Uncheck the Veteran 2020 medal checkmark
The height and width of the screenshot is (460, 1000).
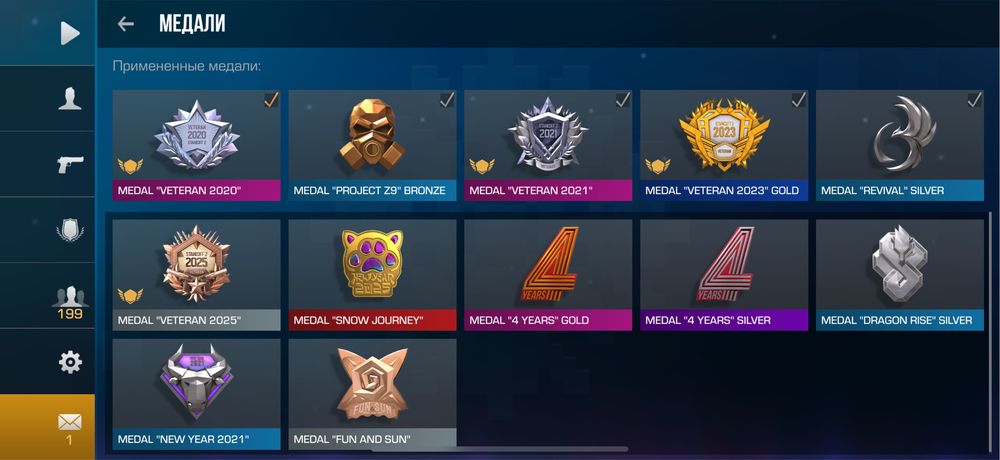[x=271, y=100]
